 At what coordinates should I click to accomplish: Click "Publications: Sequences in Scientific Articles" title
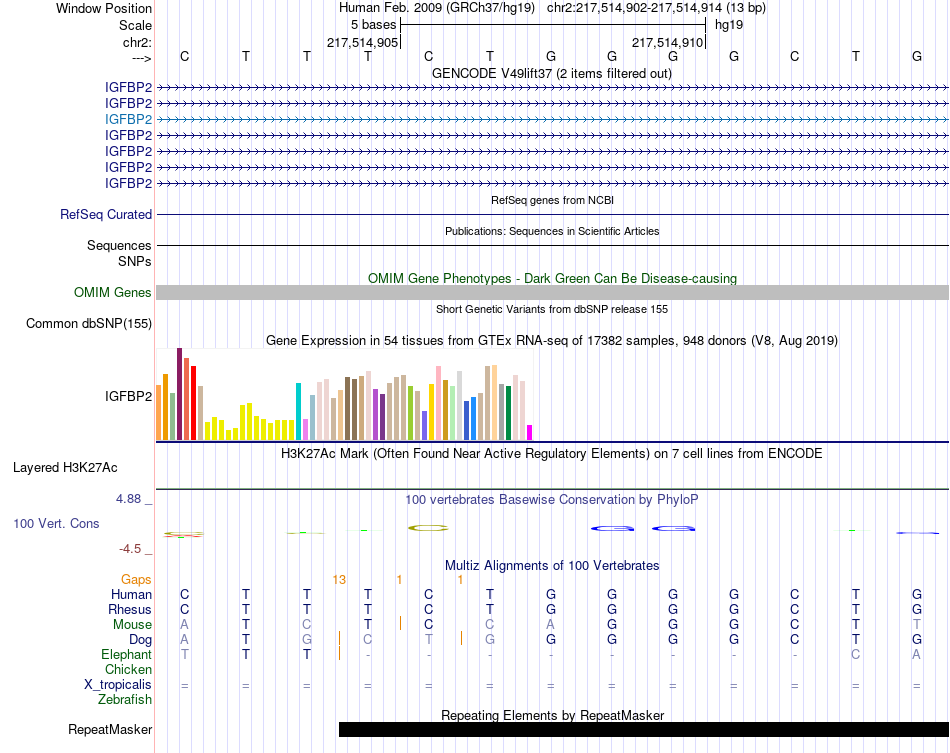click(552, 231)
